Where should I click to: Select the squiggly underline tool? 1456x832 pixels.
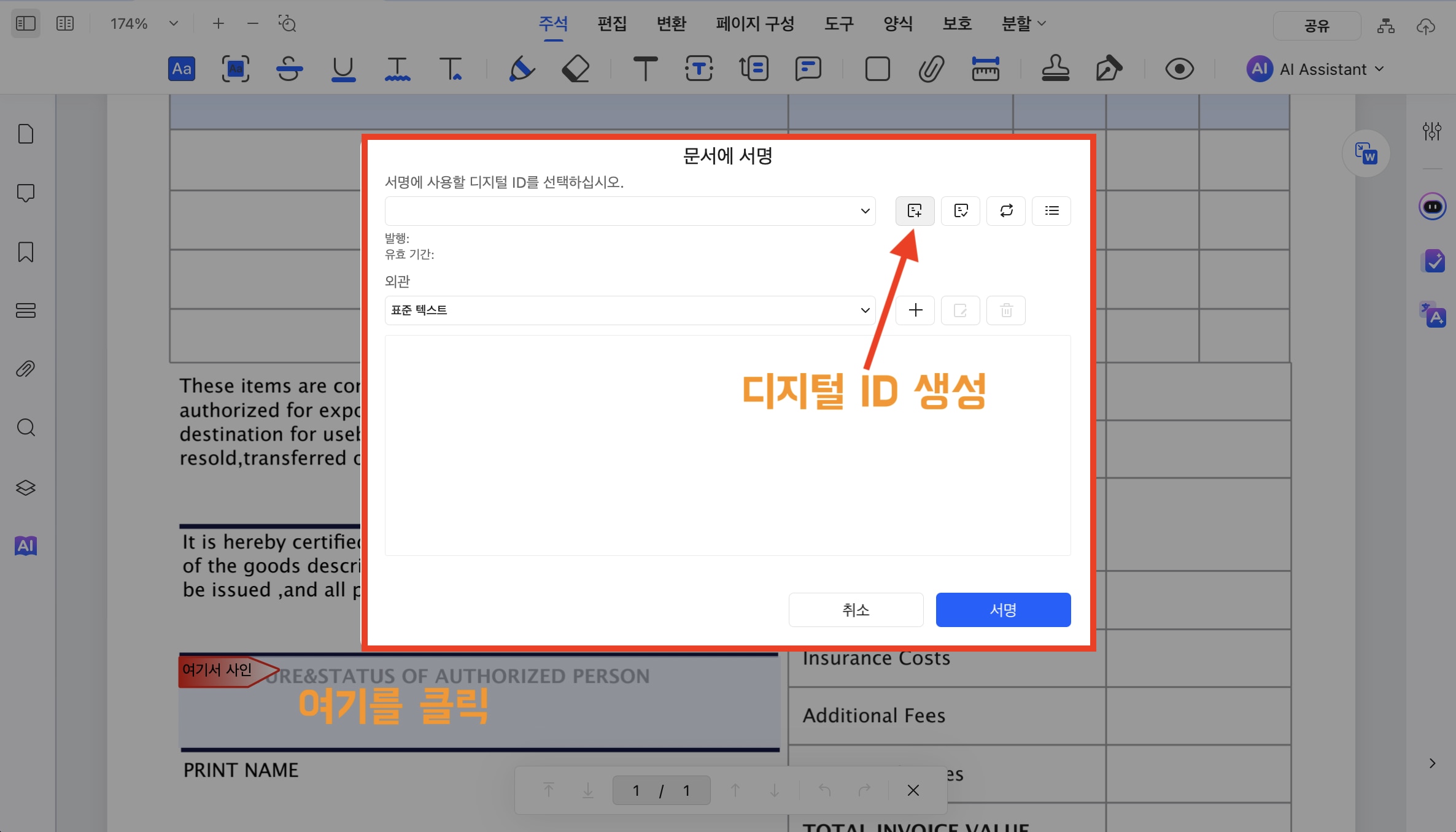tap(397, 69)
